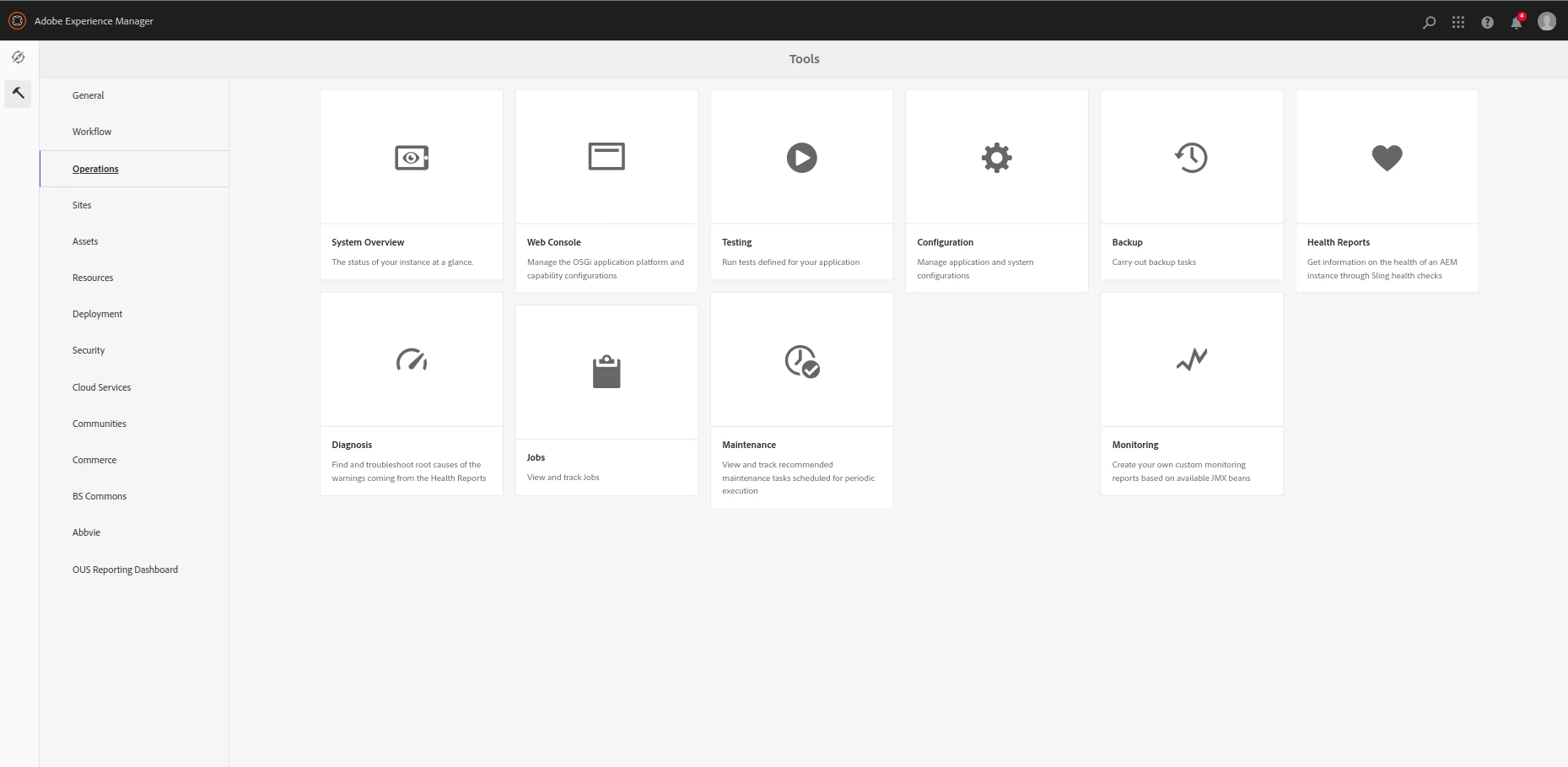Open the System Overview title link

pyautogui.click(x=368, y=242)
